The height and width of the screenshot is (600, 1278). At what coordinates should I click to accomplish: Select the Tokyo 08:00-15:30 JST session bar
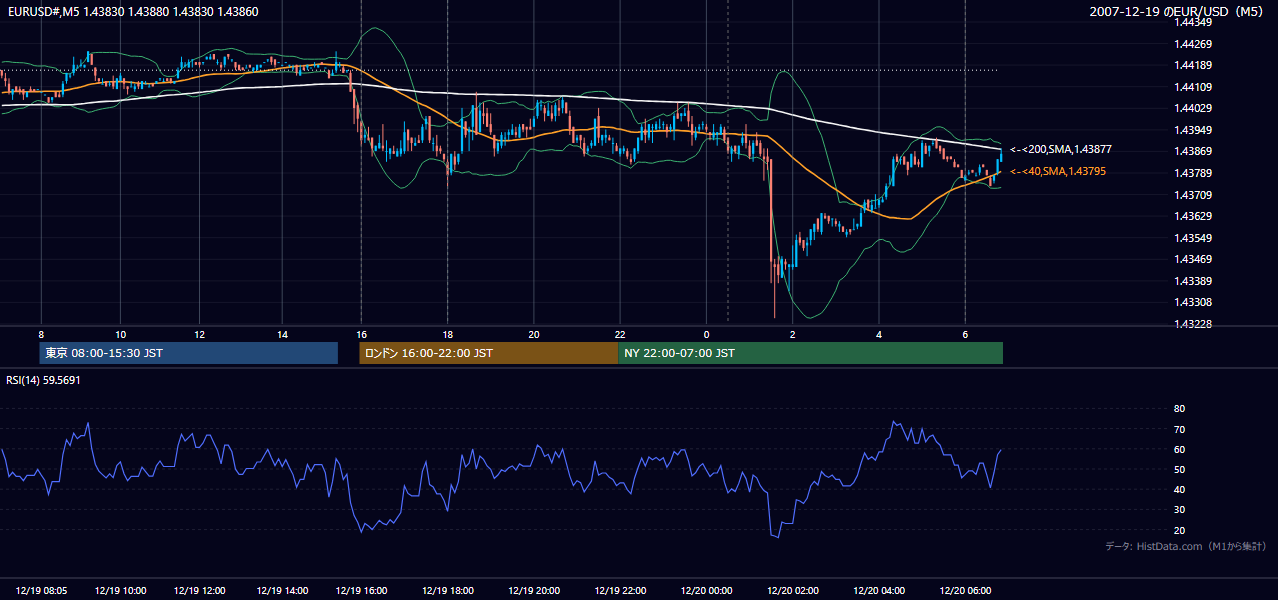point(188,353)
